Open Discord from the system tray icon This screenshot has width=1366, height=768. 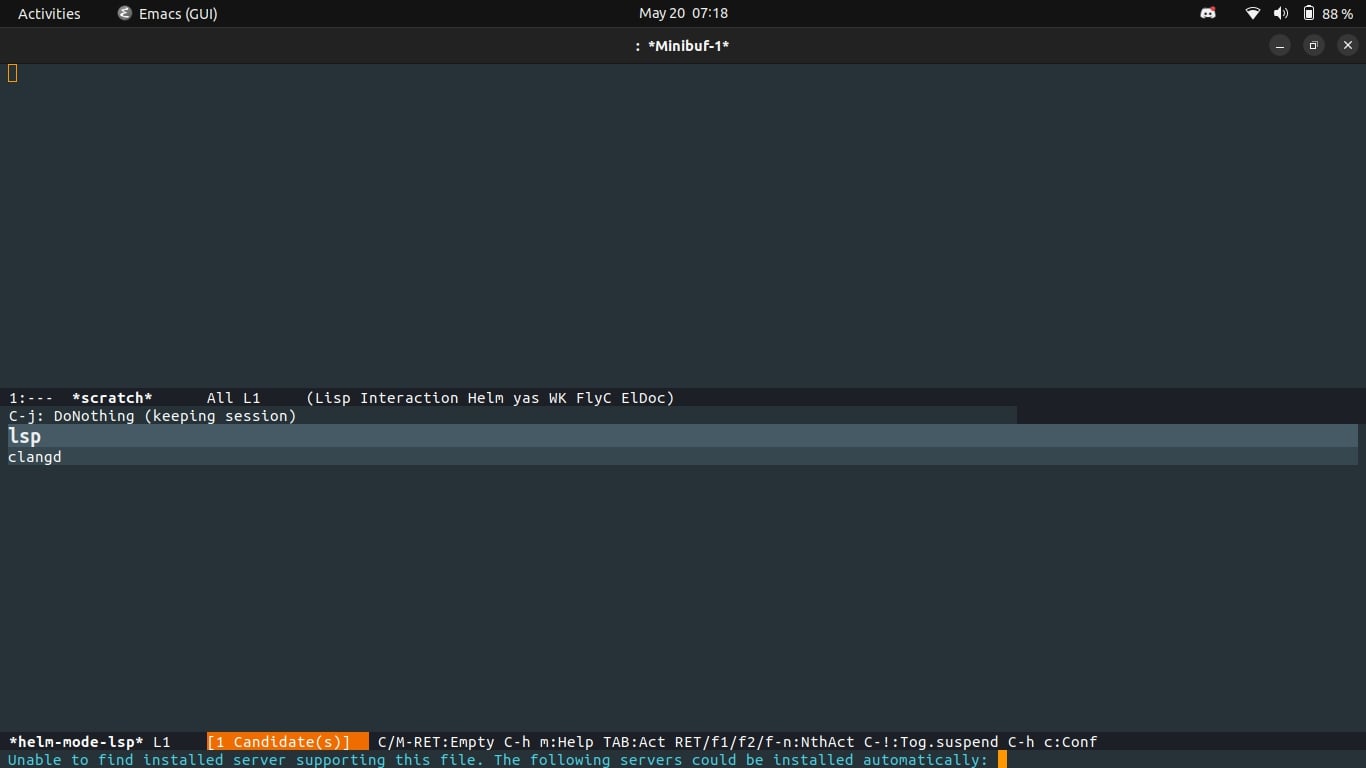point(1207,13)
